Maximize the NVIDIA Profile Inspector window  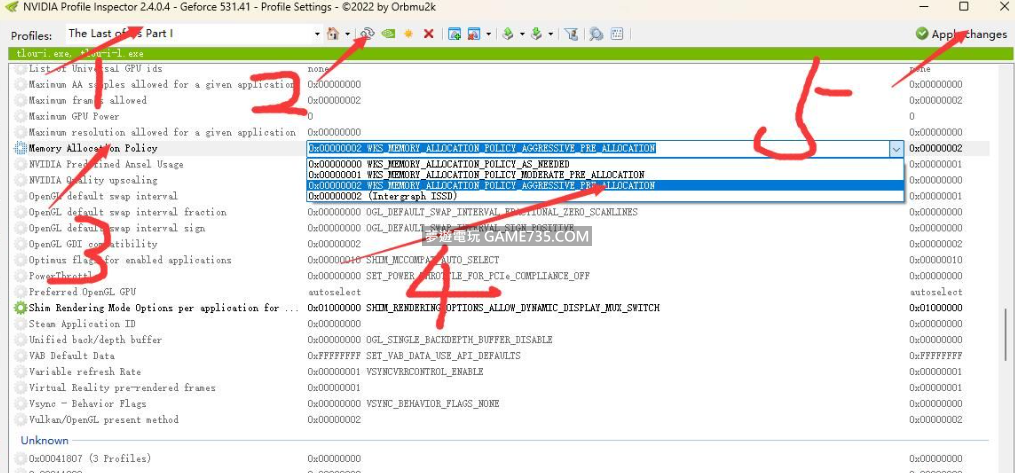964,6
